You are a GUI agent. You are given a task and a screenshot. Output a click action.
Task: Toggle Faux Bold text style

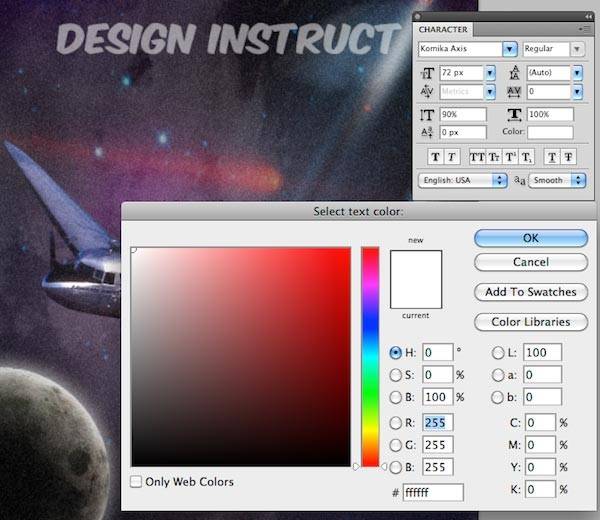[435, 156]
